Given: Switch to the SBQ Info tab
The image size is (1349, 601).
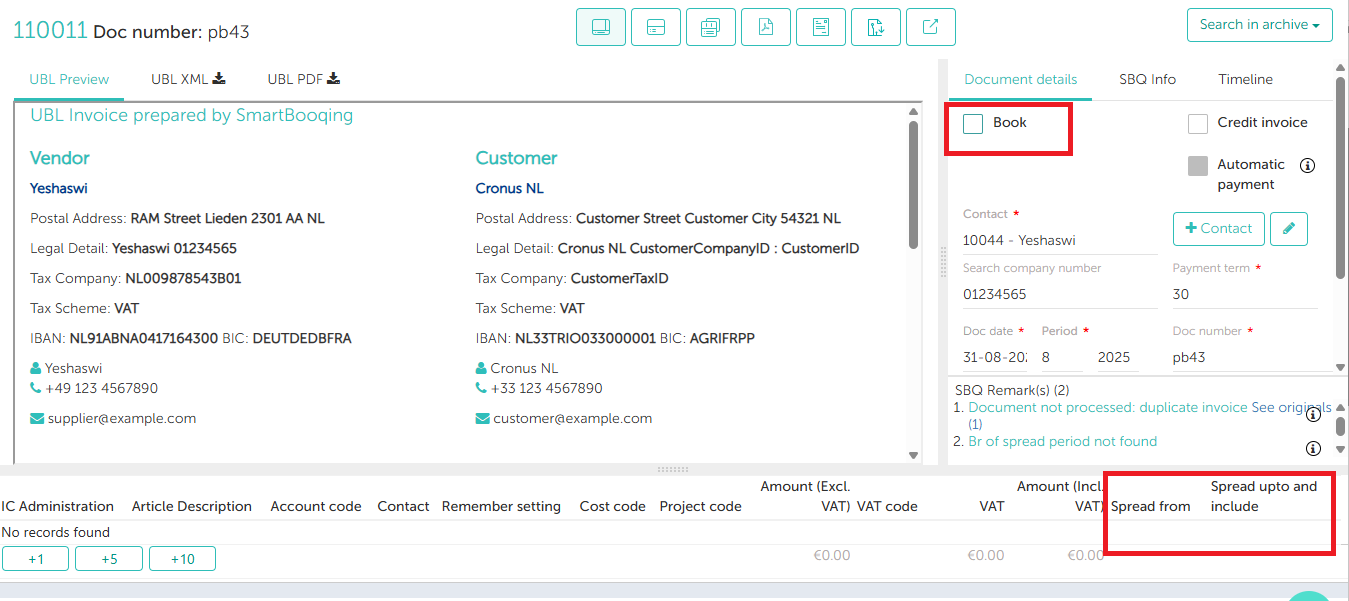Looking at the screenshot, I should (x=1147, y=79).
